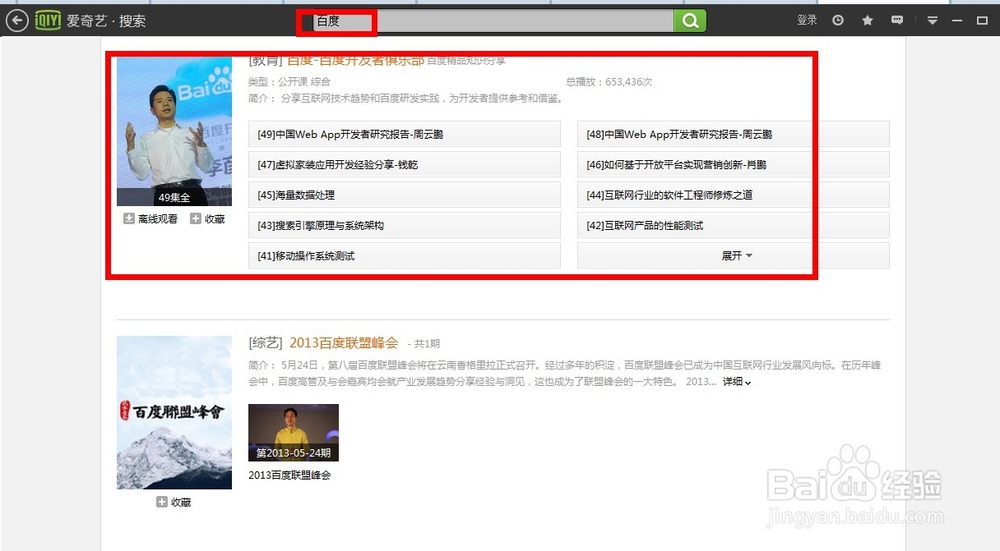Viewport: 1000px width, 551px height.
Task: Maximize the iQIYI window
Action: click(x=982, y=20)
